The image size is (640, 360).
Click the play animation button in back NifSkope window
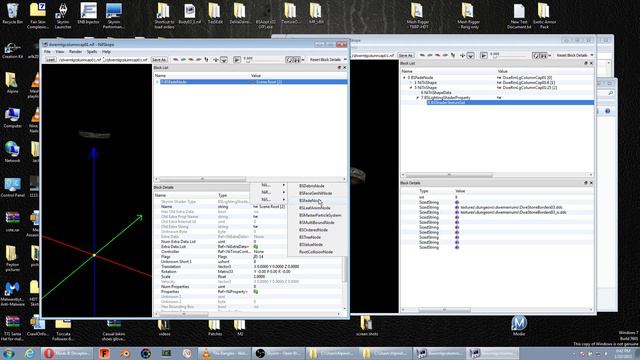pos(484,55)
